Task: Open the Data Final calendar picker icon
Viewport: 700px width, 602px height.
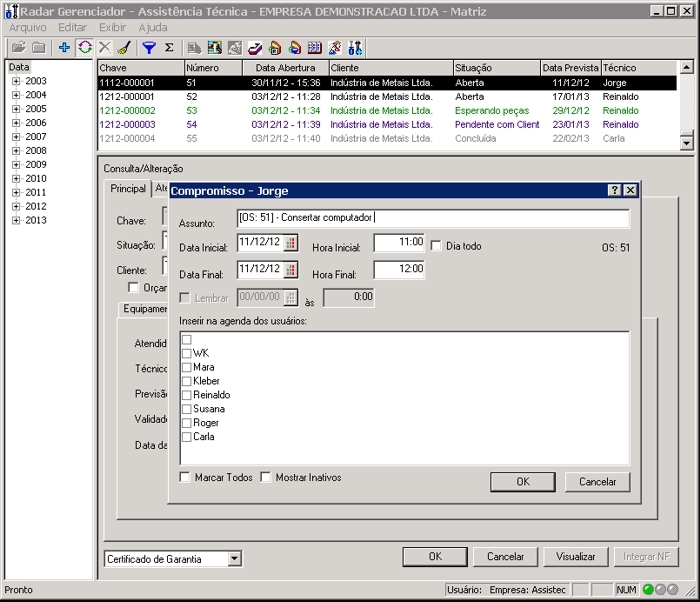Action: tap(290, 269)
